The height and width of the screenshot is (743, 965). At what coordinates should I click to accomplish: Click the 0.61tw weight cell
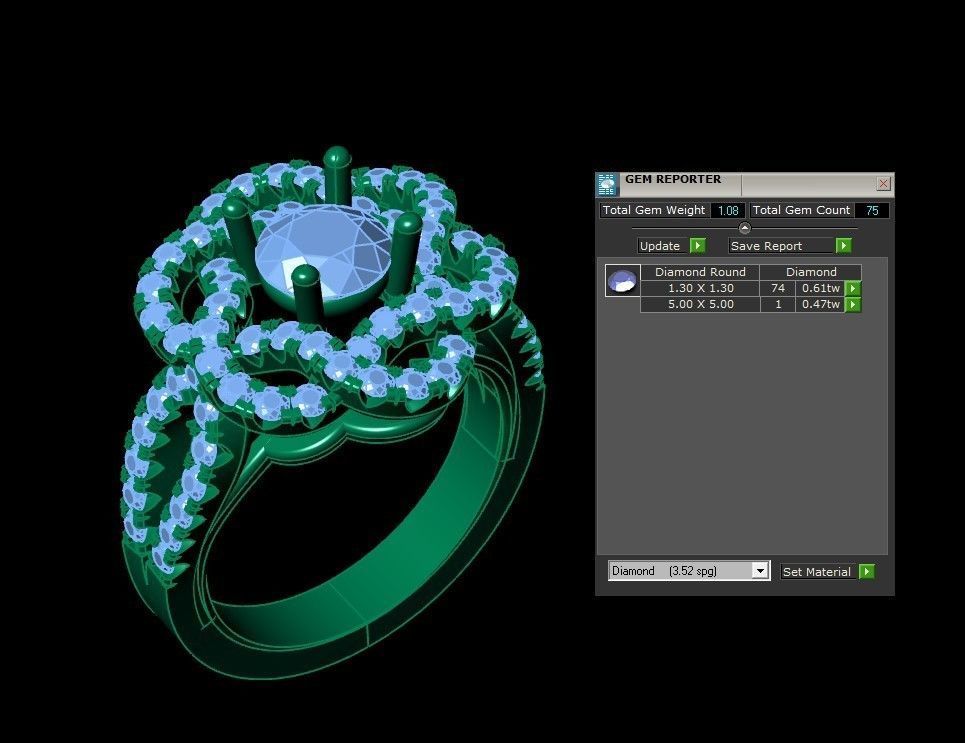coord(820,288)
